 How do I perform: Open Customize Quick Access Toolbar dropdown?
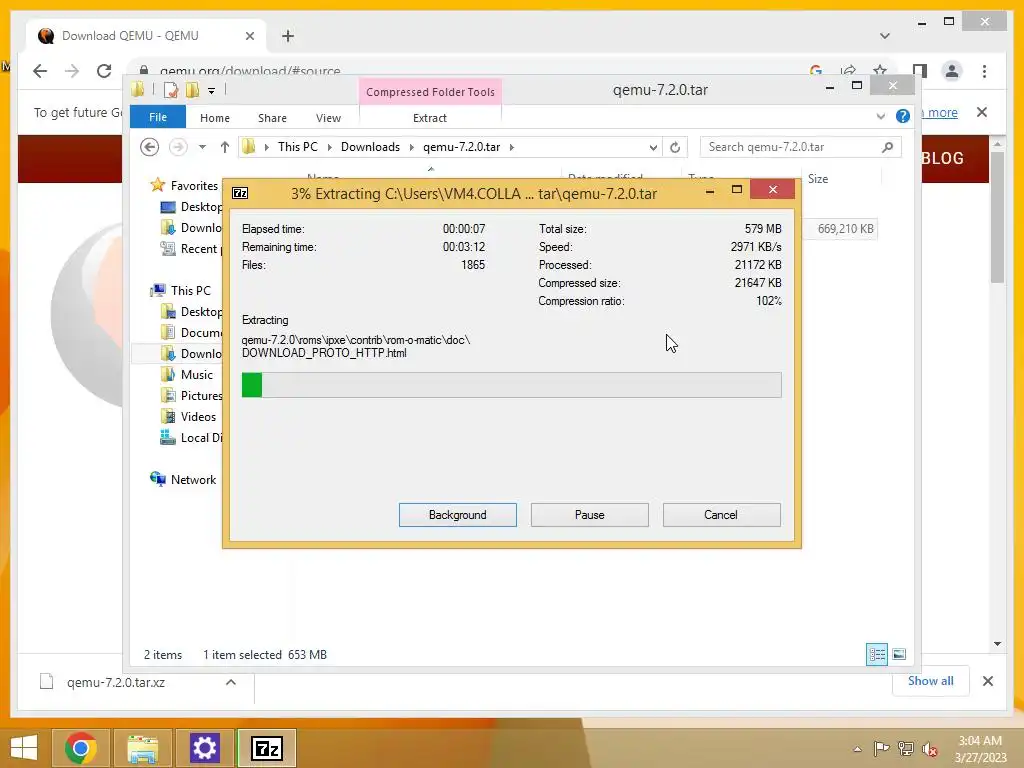point(212,90)
